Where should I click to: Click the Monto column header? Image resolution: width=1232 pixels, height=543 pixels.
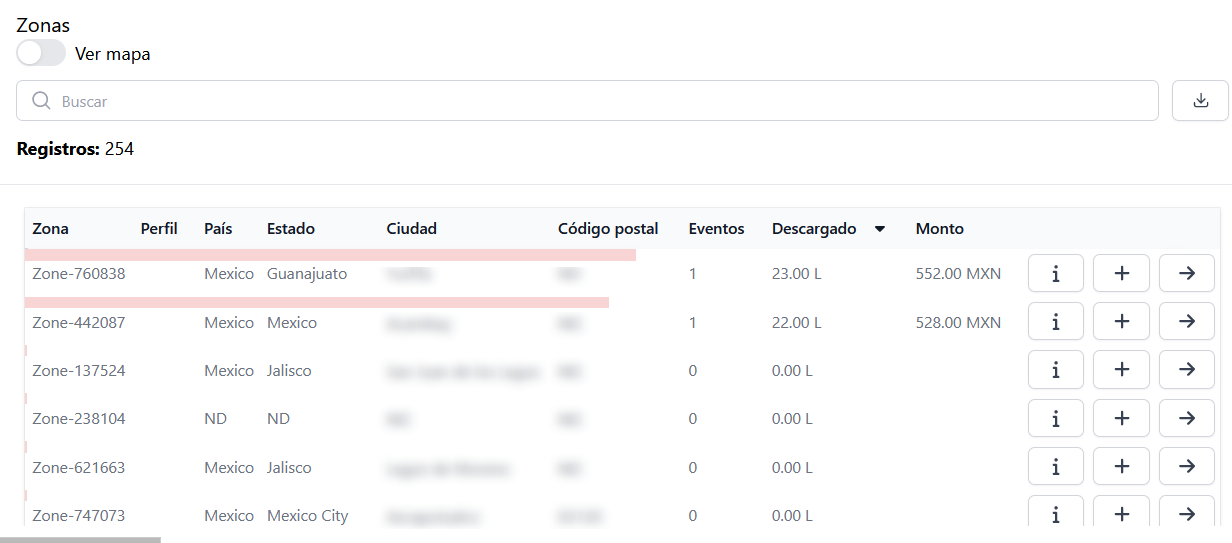coord(939,229)
